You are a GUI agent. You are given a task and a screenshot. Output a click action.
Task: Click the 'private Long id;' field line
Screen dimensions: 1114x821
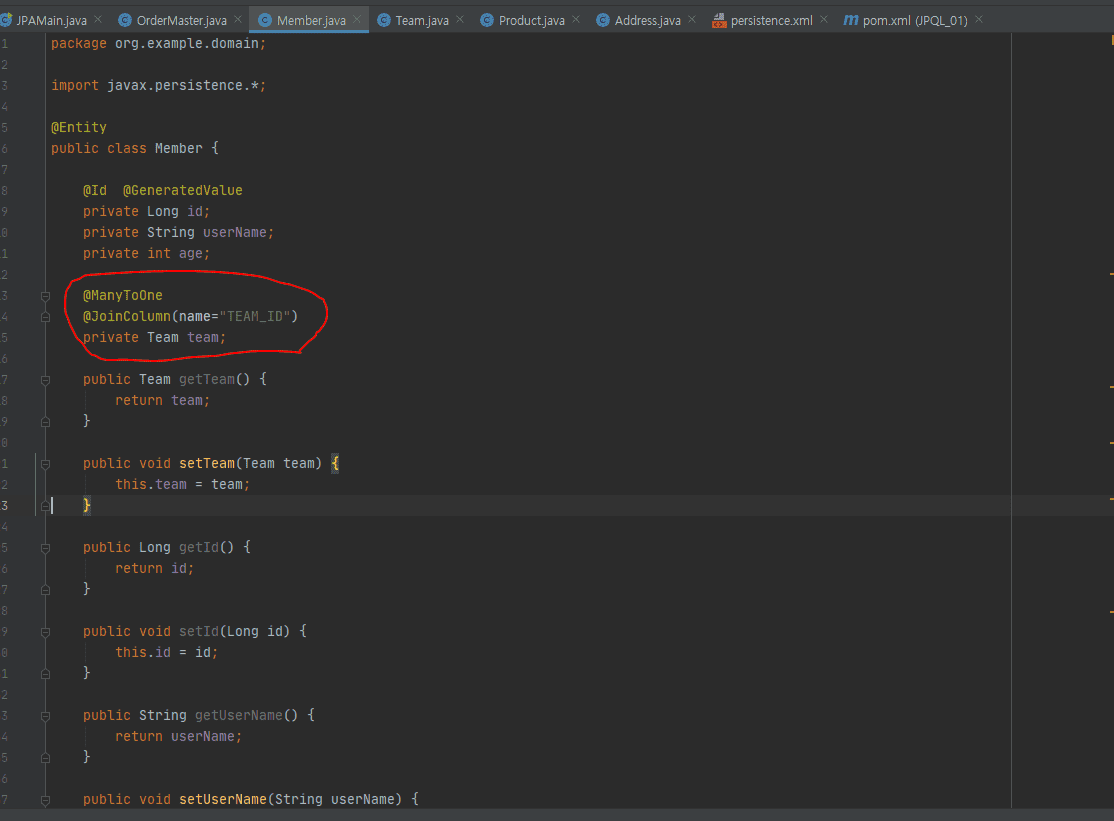point(146,211)
